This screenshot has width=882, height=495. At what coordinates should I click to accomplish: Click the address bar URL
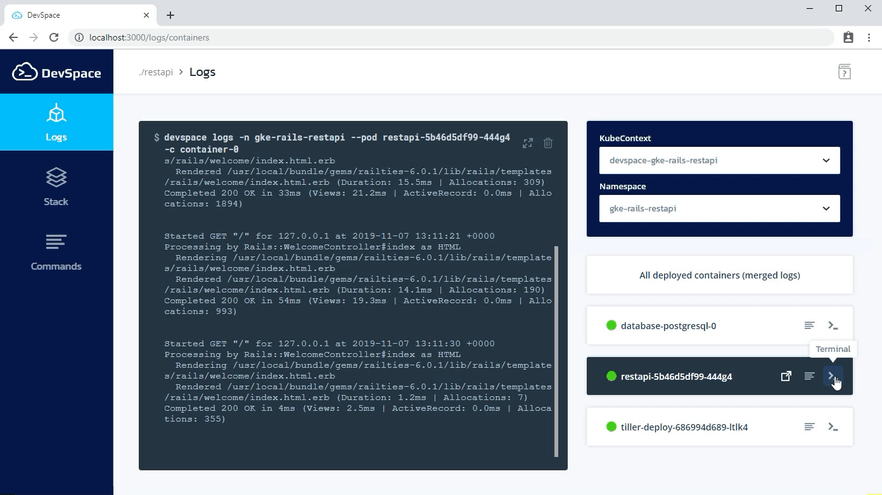(x=149, y=38)
